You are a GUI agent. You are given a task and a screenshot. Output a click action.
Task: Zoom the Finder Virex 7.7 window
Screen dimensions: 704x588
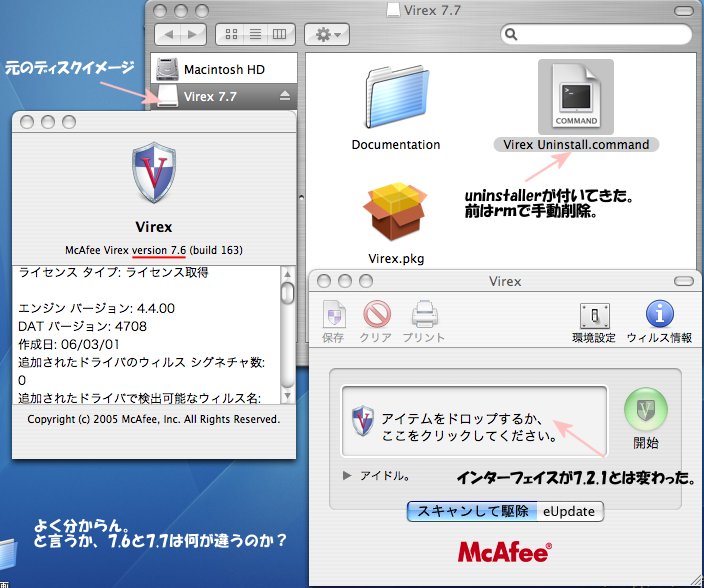point(202,10)
